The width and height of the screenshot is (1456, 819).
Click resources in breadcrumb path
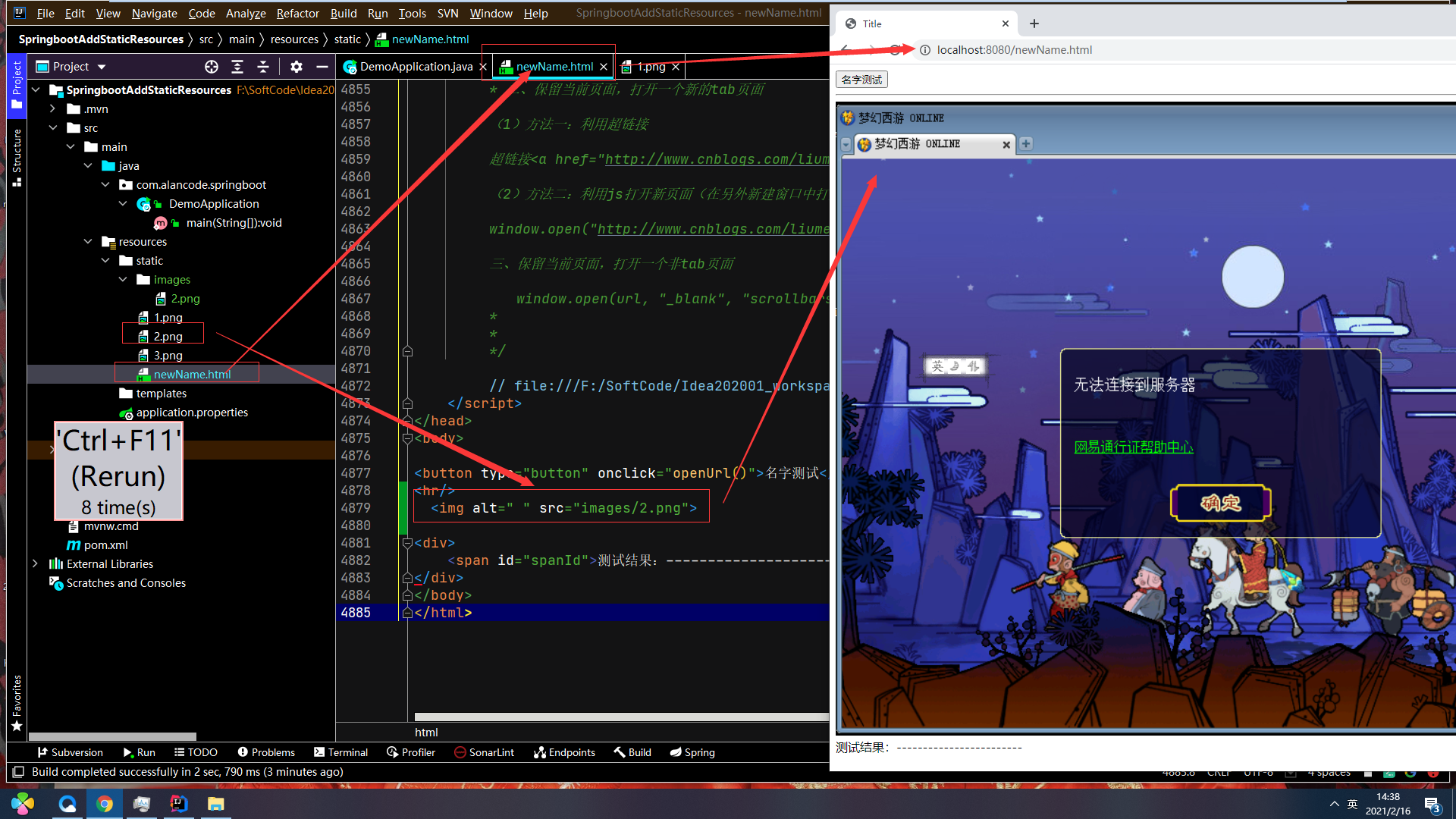point(294,39)
